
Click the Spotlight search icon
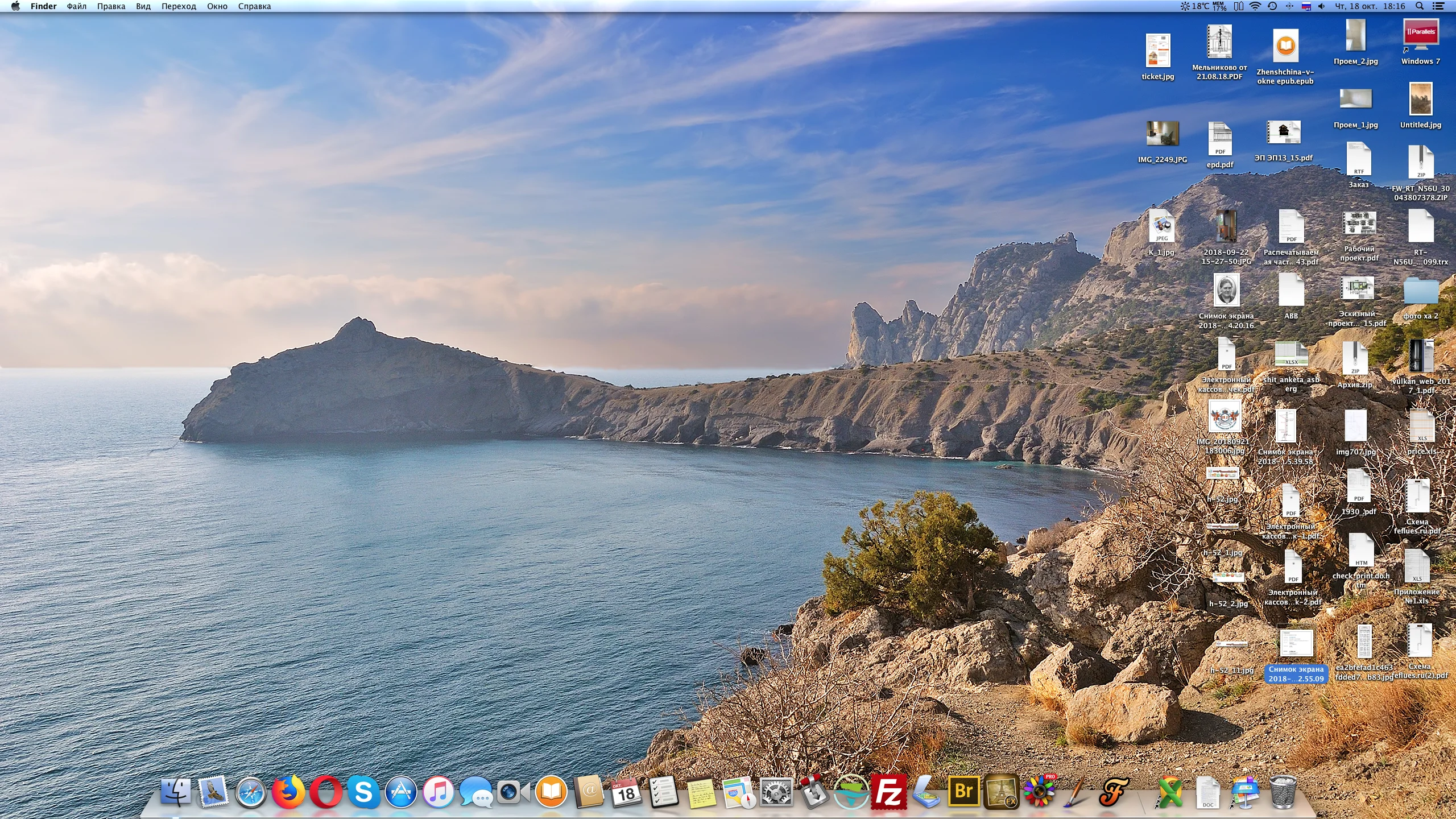point(1420,6)
